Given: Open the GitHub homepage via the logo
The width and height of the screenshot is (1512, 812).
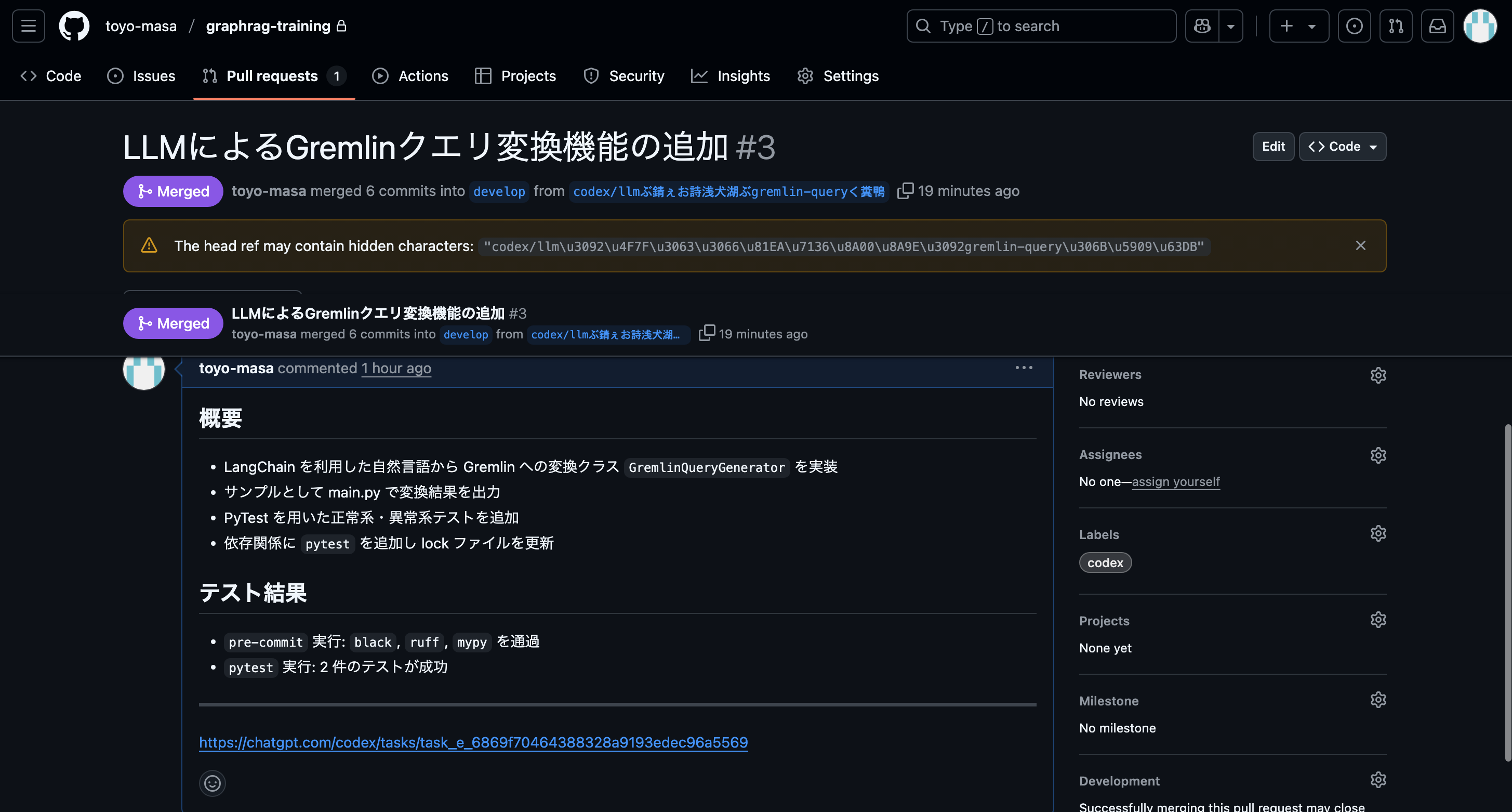Looking at the screenshot, I should coord(74,26).
